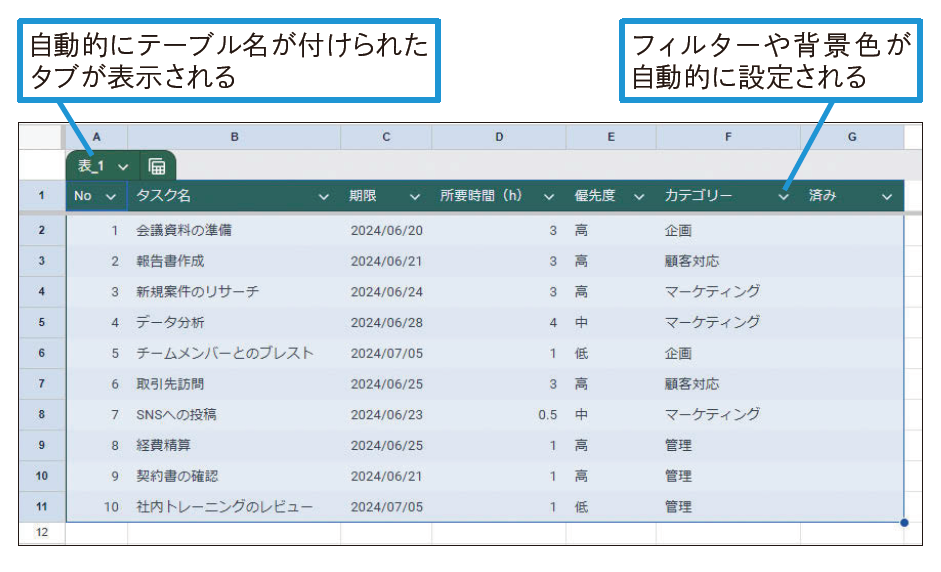This screenshot has width=941, height=572.
Task: Open the table view icon next to 表_1
Action: tap(157, 166)
